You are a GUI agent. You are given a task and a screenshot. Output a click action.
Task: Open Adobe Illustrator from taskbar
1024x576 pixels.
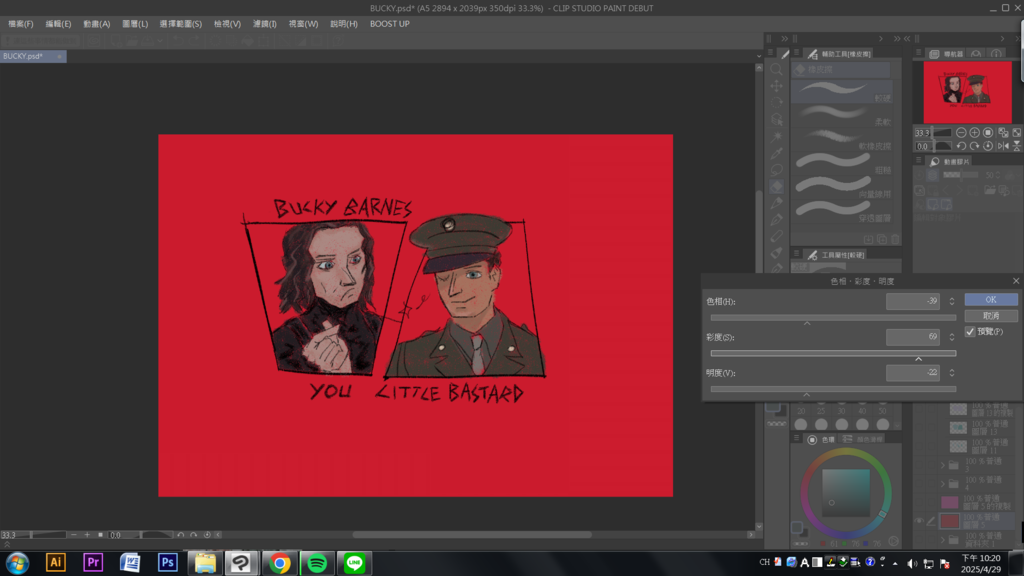(56, 562)
